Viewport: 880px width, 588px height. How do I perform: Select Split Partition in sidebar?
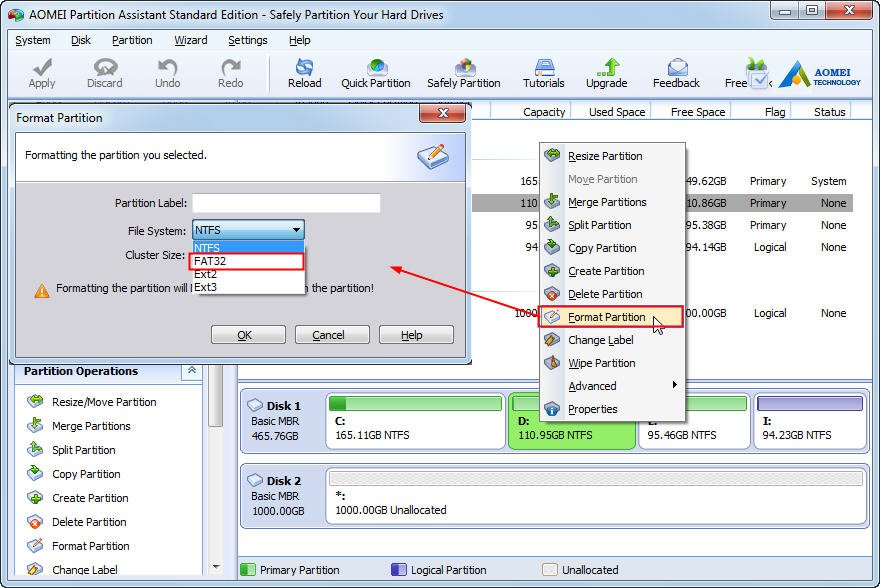(x=71, y=450)
